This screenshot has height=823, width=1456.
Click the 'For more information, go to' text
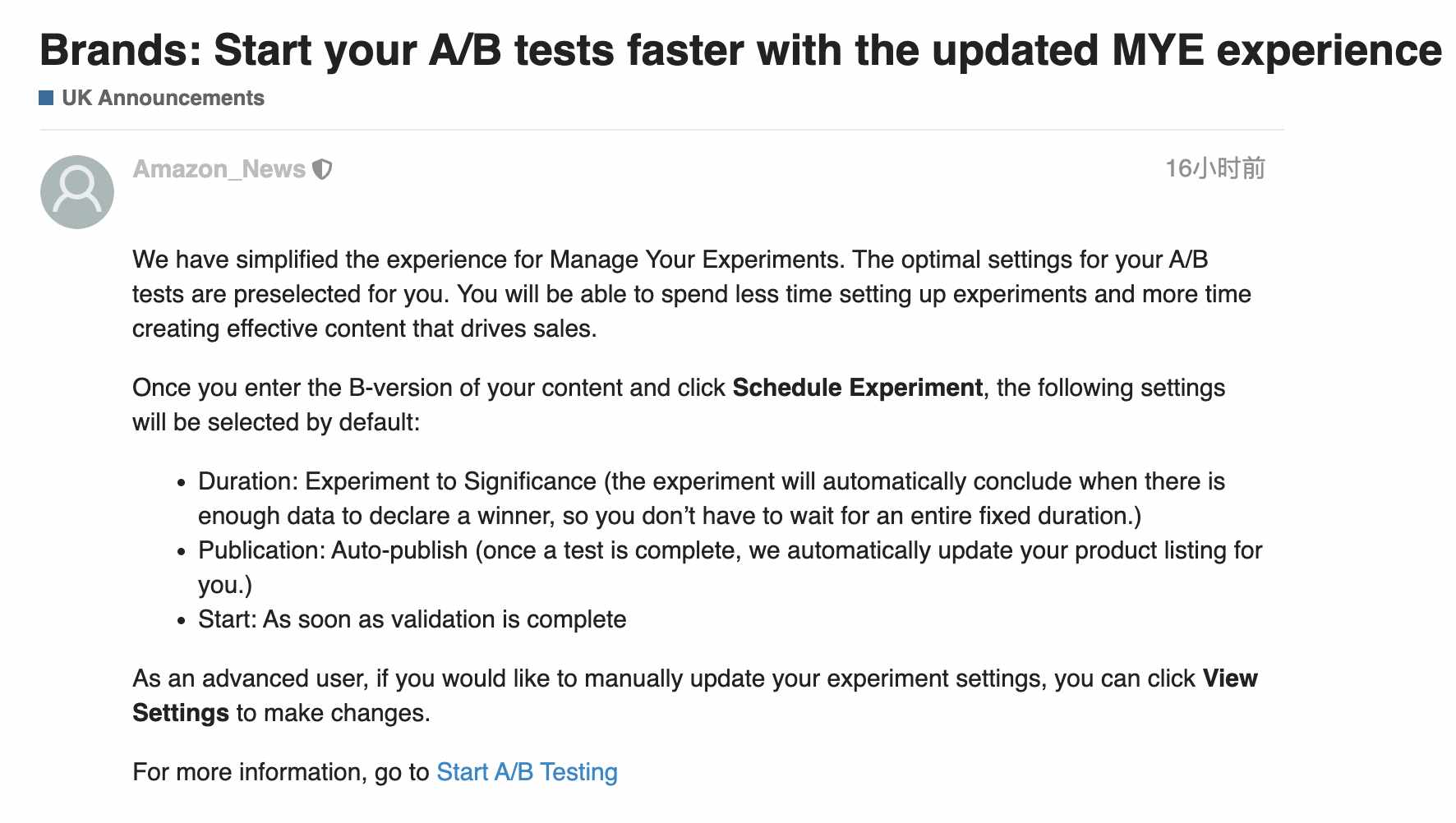pyautogui.click(x=281, y=772)
